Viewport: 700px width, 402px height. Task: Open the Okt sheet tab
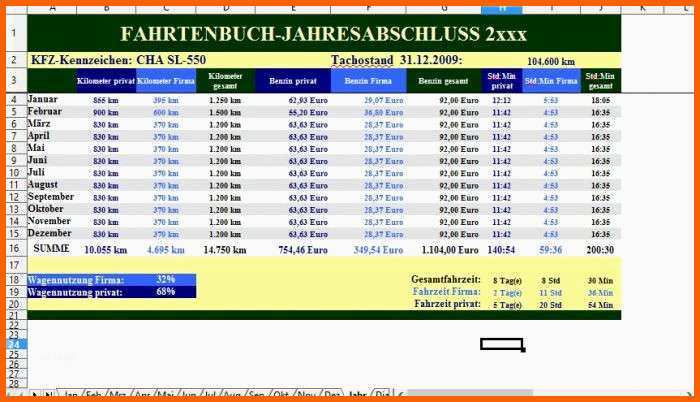click(x=280, y=394)
